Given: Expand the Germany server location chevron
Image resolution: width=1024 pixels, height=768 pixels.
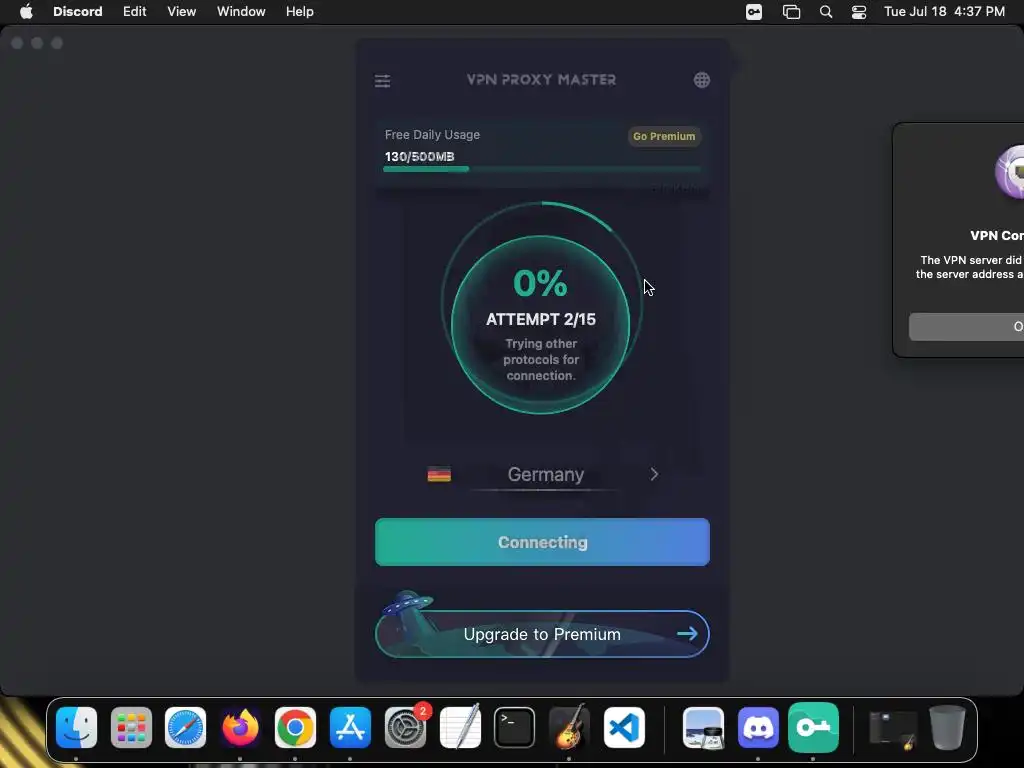Looking at the screenshot, I should click(x=654, y=475).
